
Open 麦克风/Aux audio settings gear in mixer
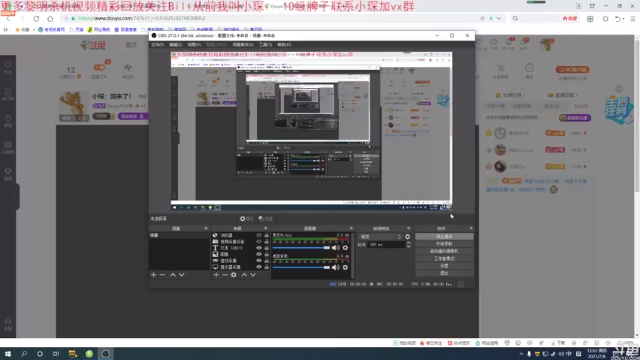[345, 248]
